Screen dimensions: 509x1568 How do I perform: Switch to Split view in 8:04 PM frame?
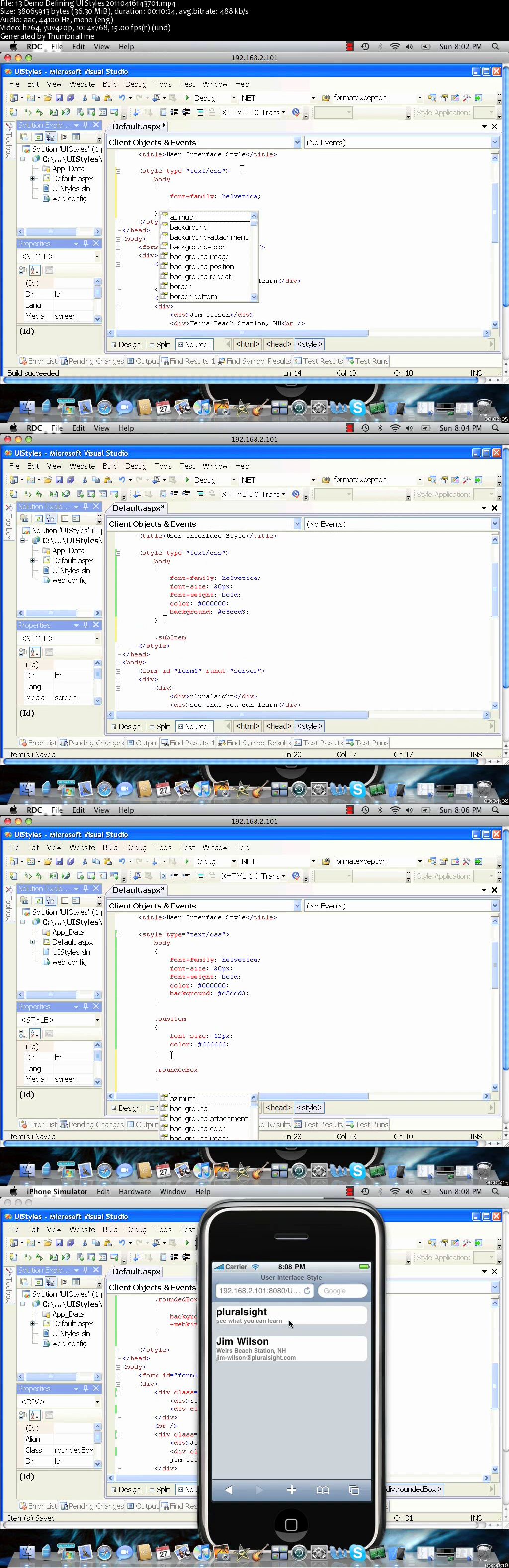coord(160,726)
